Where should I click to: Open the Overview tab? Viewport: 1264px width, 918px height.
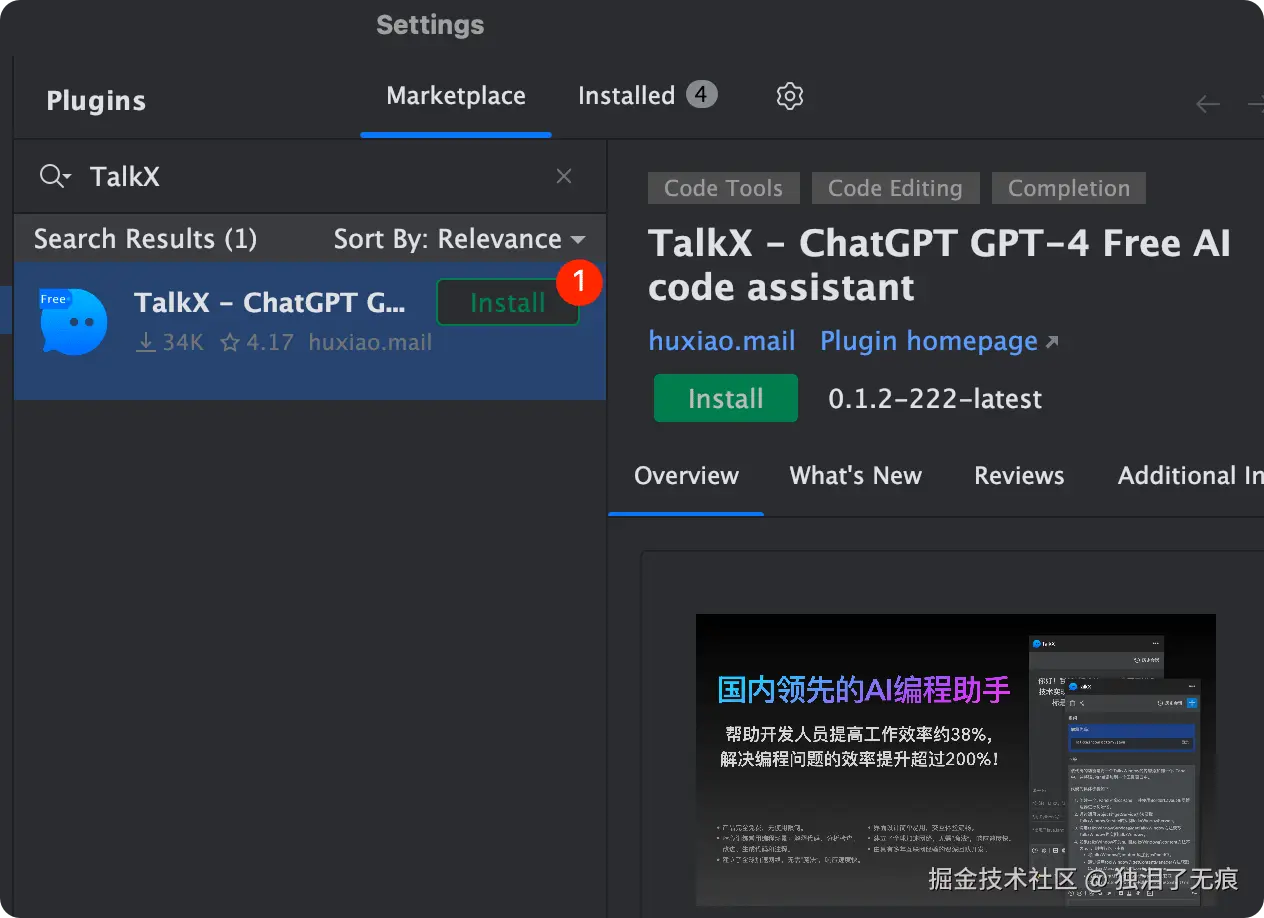[686, 476]
